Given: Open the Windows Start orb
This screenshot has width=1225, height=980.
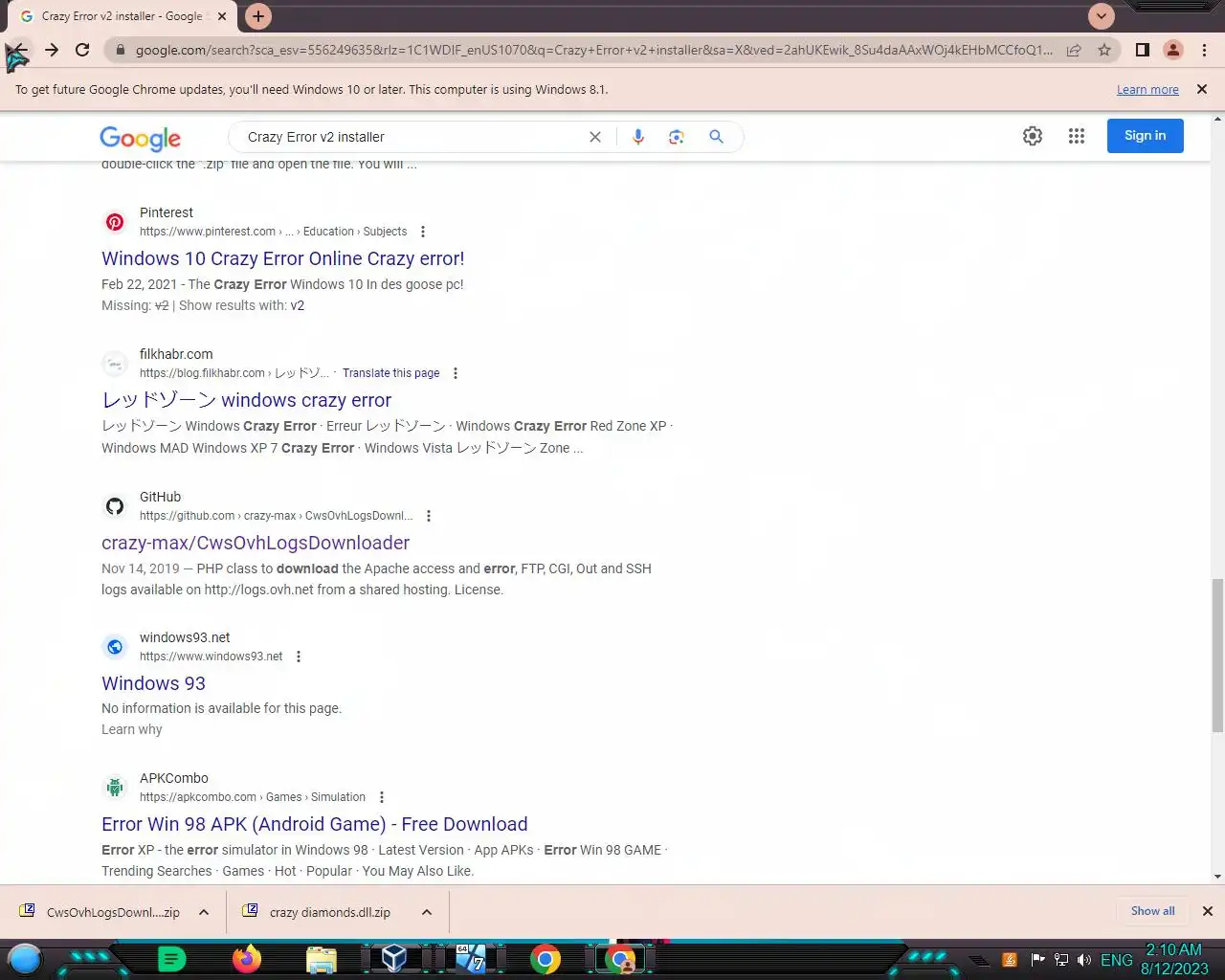Looking at the screenshot, I should (x=25, y=959).
